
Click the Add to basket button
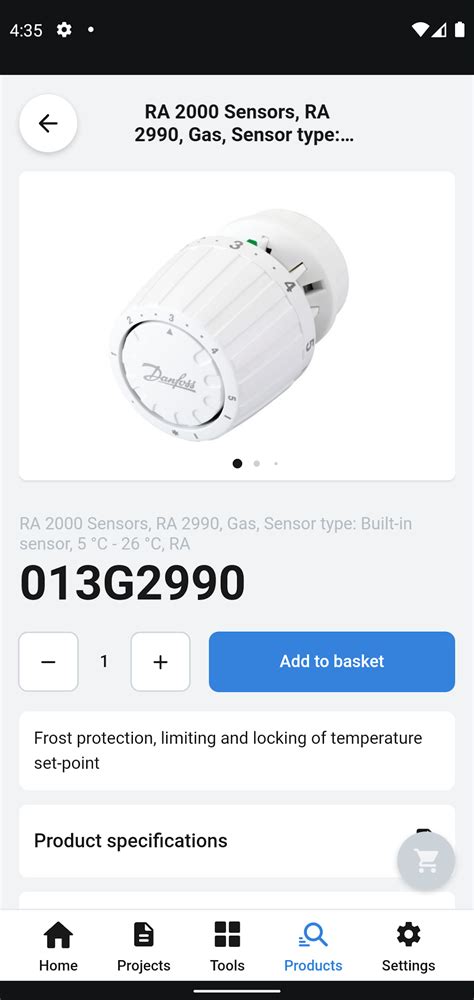pyautogui.click(x=332, y=661)
